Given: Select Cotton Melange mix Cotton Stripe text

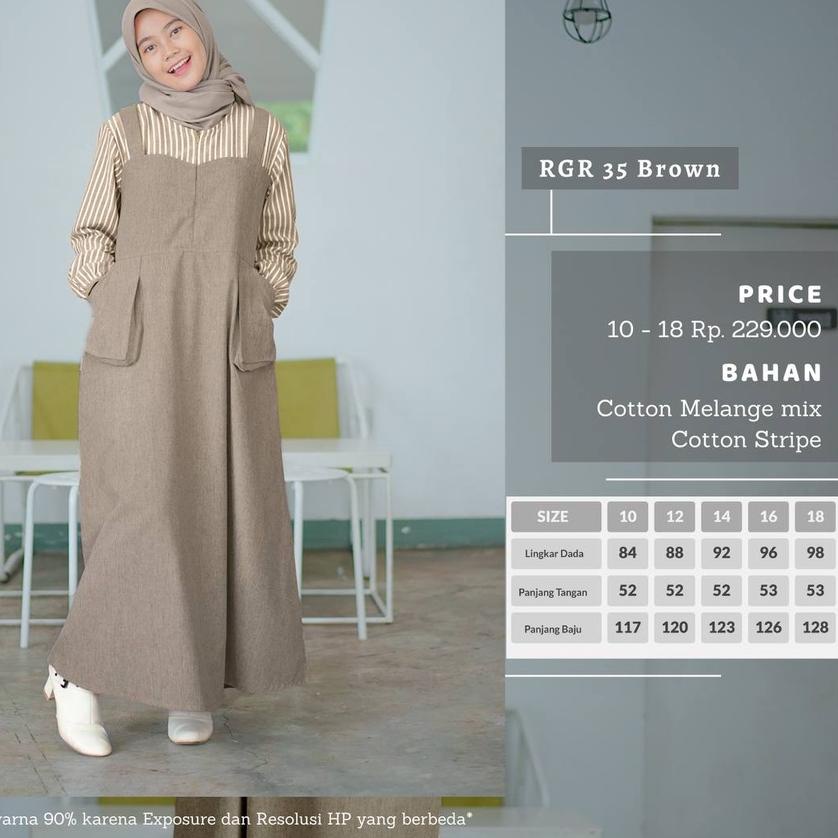Looking at the screenshot, I should point(710,424).
